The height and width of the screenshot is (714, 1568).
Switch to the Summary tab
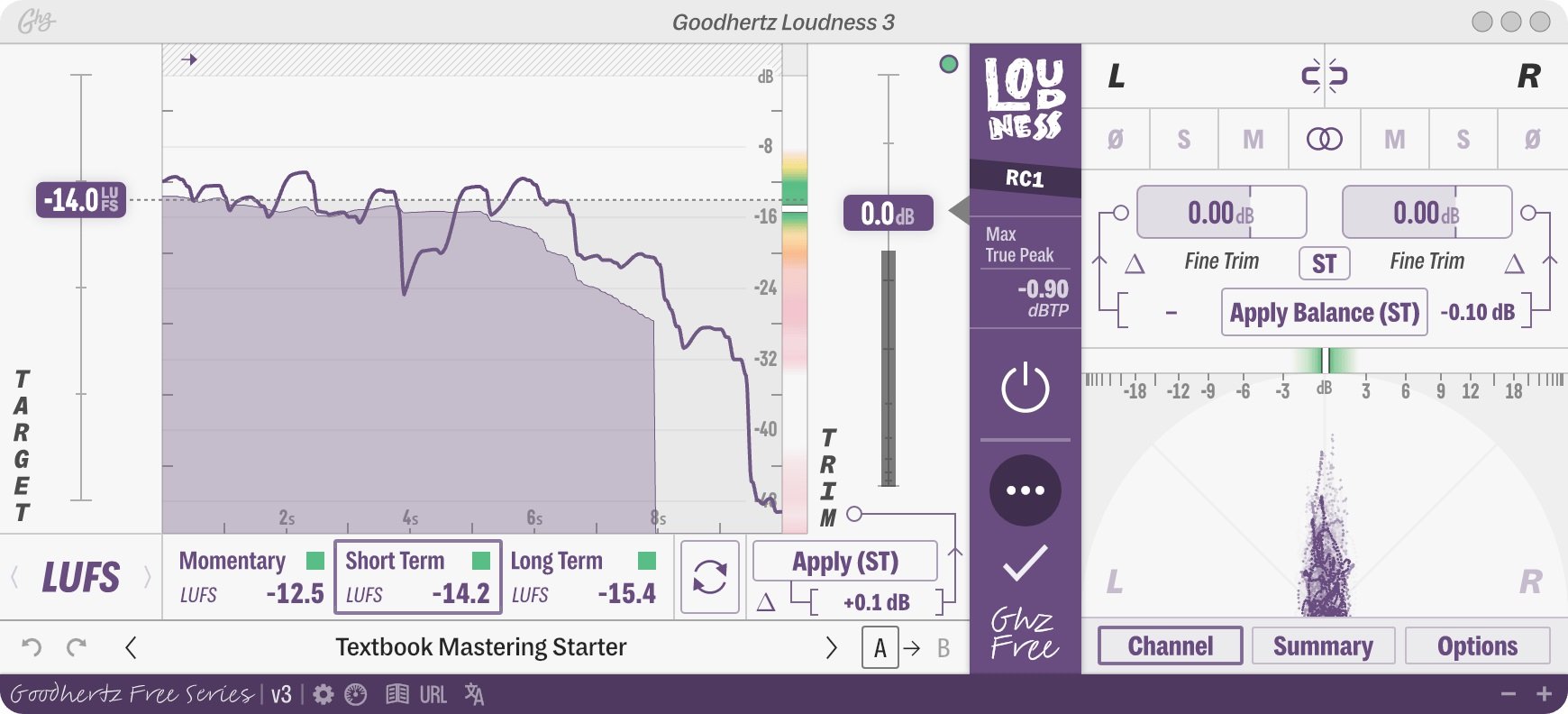(1324, 645)
